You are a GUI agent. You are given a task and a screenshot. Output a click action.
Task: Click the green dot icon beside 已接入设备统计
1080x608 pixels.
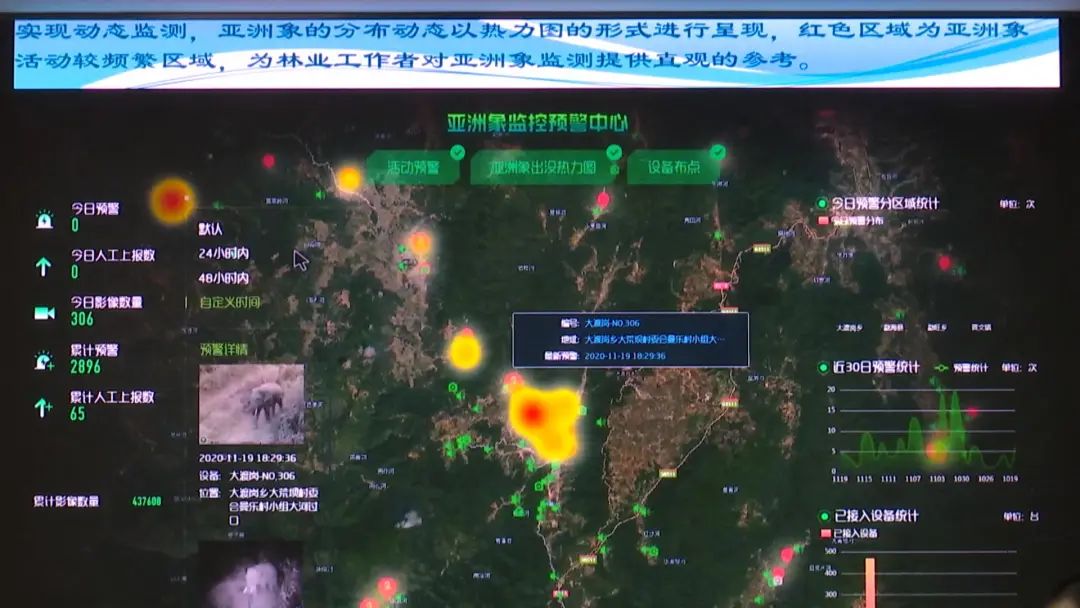(x=824, y=516)
